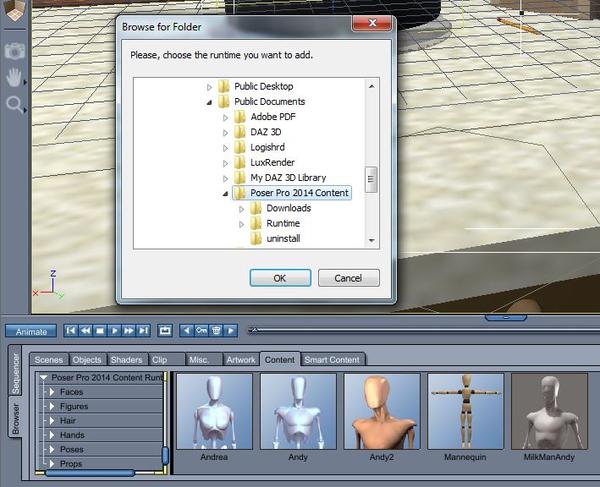
Task: Expand Public Desktop folder
Action: (209, 87)
